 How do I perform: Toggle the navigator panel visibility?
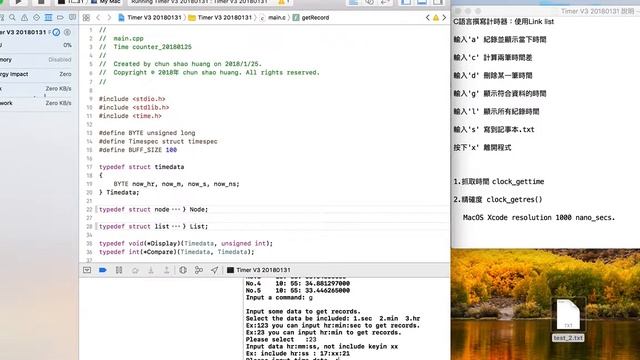(406, 2)
